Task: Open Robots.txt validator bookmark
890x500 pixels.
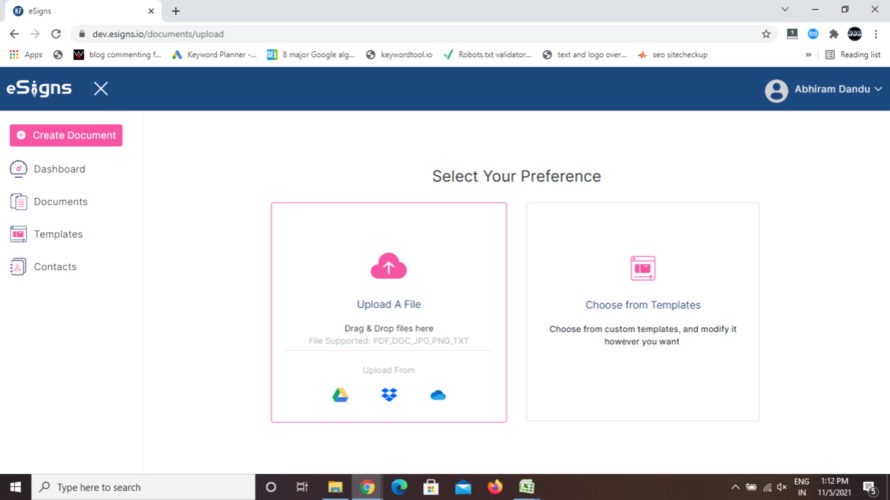Action: coord(488,54)
